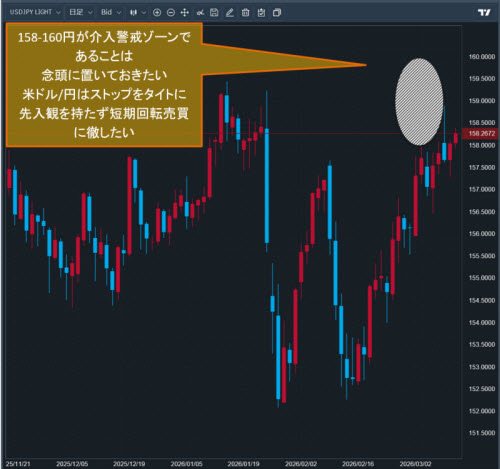This screenshot has width=500, height=469.
Task: Select the crosshair move tool
Action: point(185,13)
